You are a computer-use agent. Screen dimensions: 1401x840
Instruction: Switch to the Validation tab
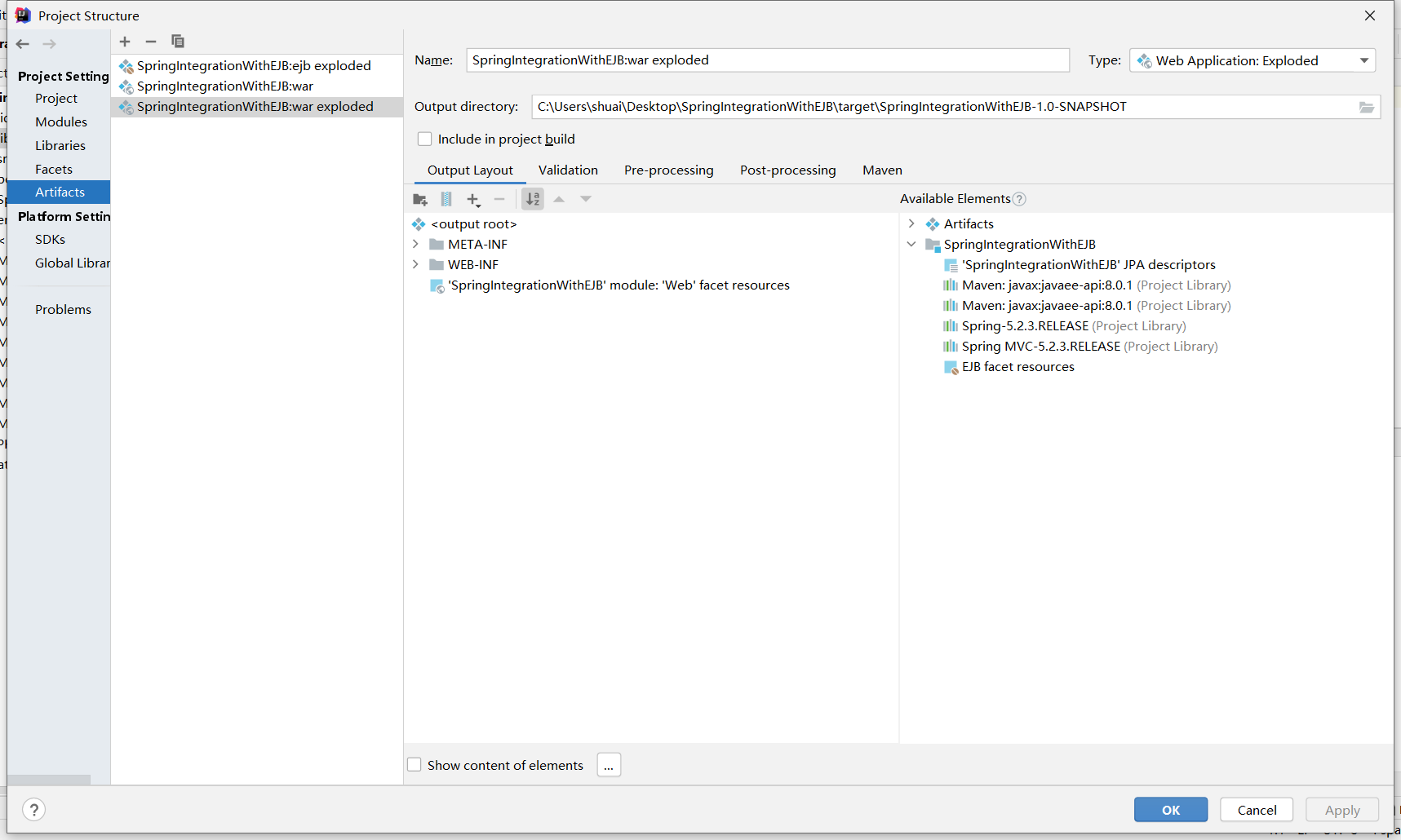point(568,170)
